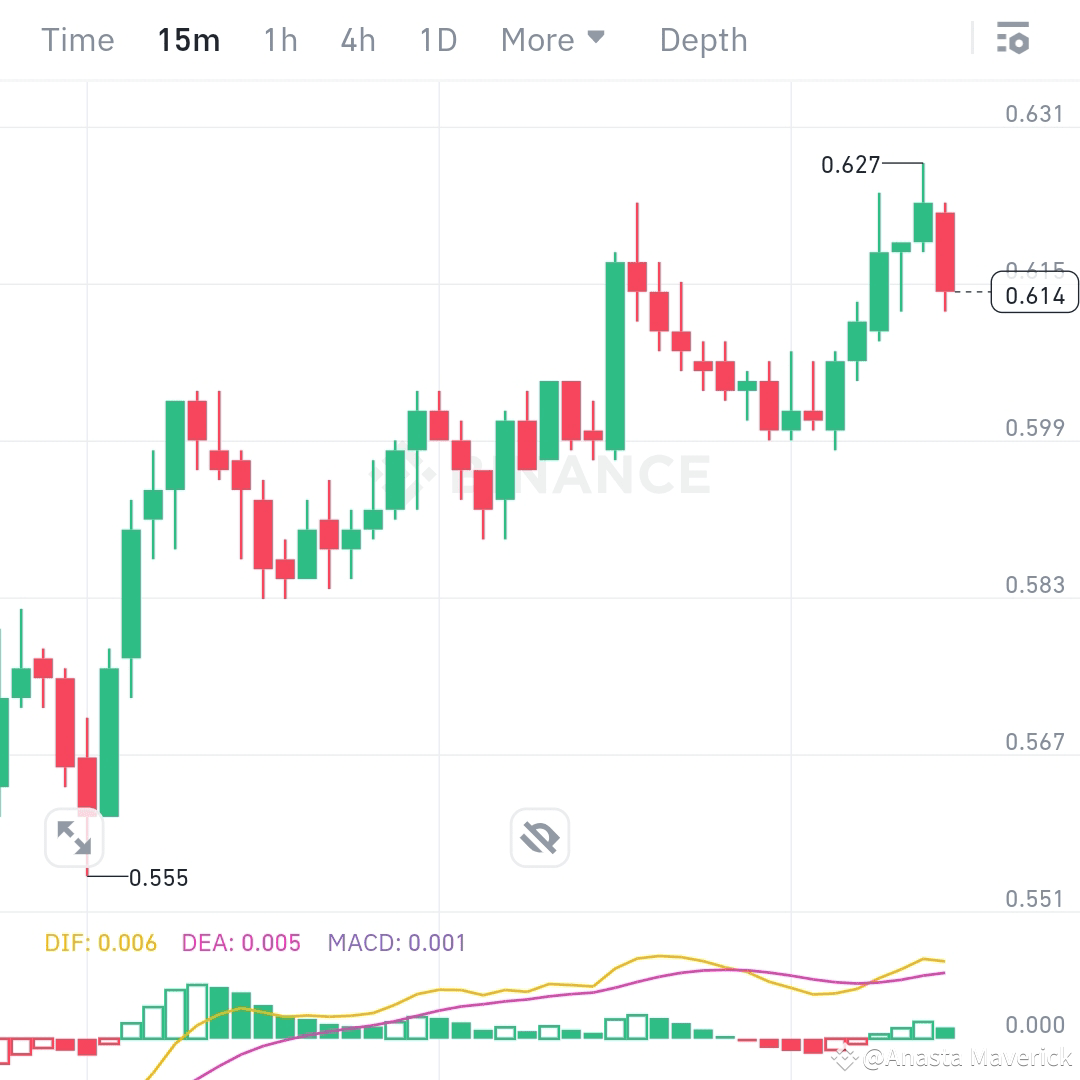Switch to the 1h interval
Image resolution: width=1080 pixels, height=1080 pixels.
coord(279,40)
